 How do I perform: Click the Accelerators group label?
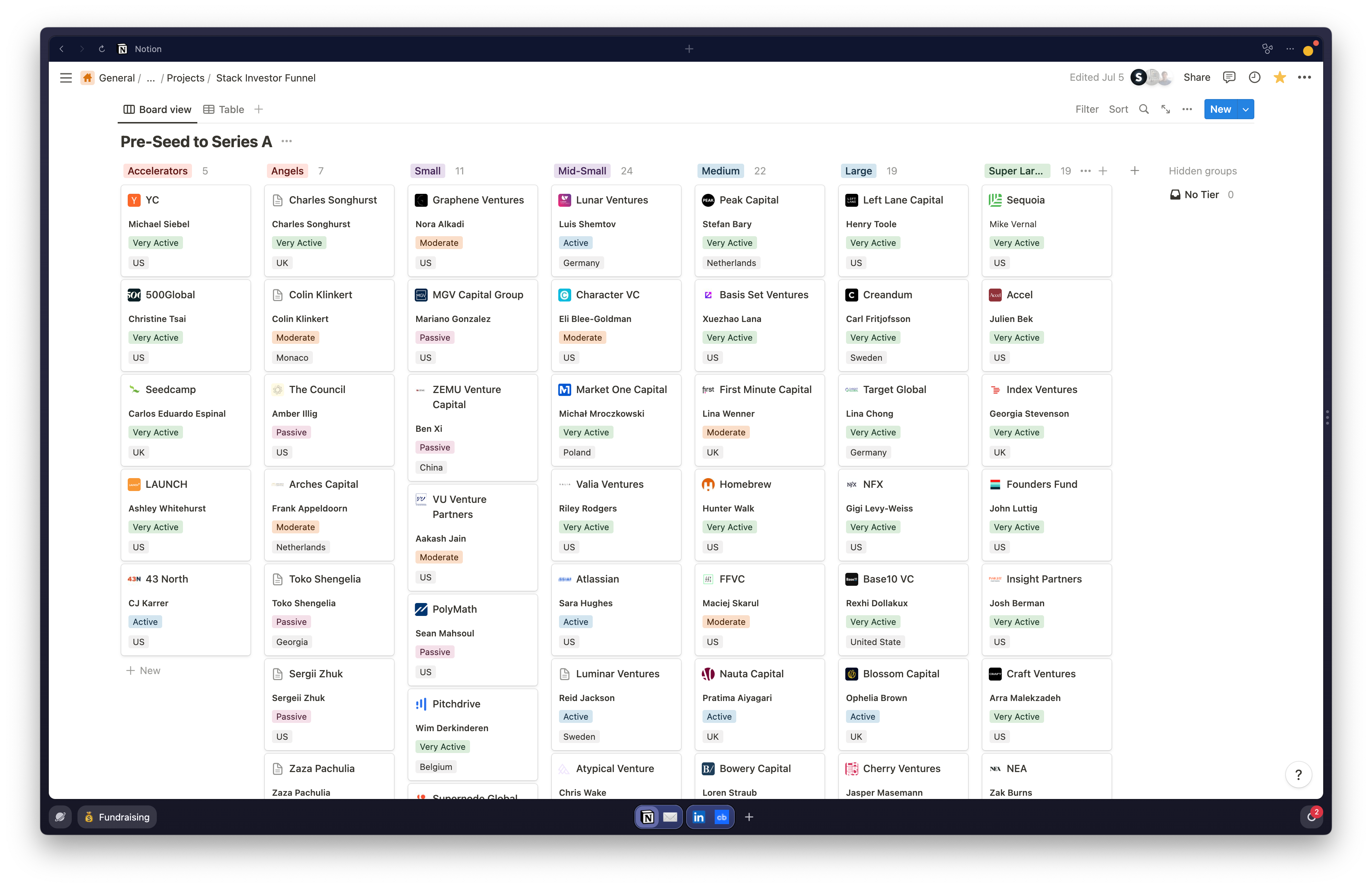pyautogui.click(x=157, y=171)
